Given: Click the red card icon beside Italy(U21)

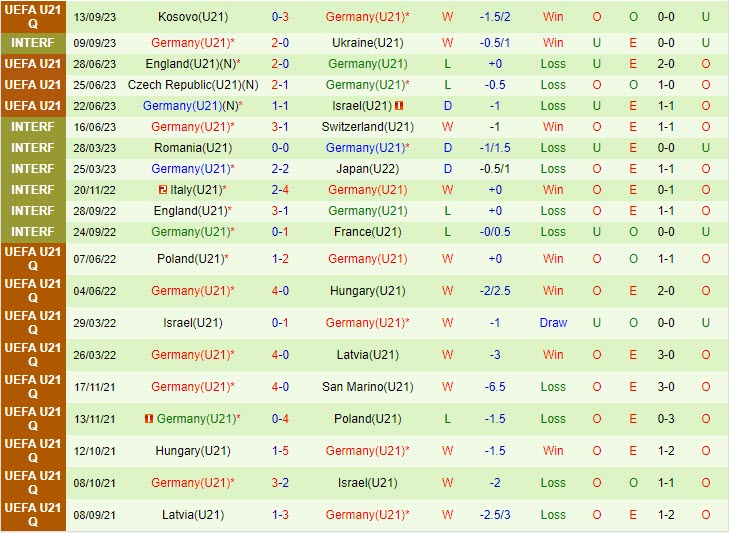Looking at the screenshot, I should pos(163,190).
